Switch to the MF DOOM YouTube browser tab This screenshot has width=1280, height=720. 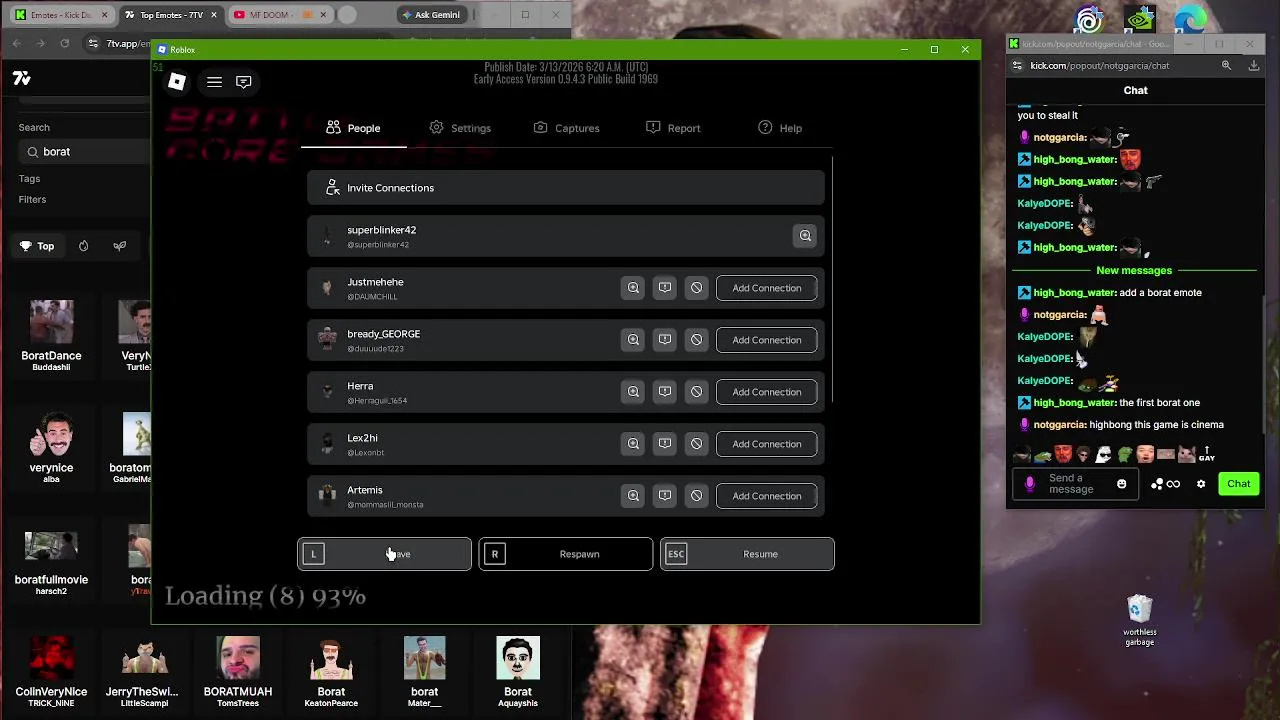[280, 15]
